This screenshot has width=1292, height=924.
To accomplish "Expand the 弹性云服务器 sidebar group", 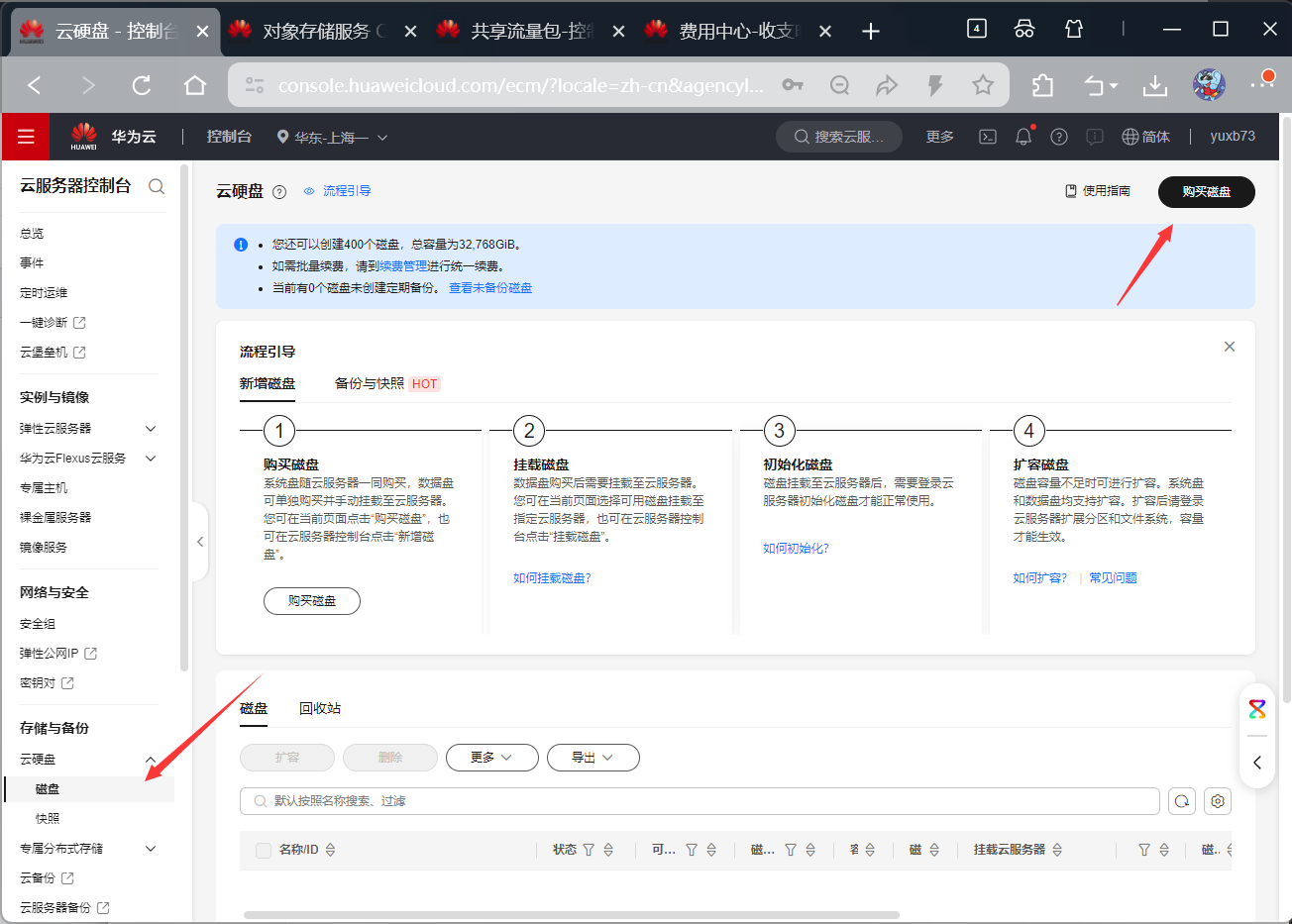I will (x=151, y=429).
